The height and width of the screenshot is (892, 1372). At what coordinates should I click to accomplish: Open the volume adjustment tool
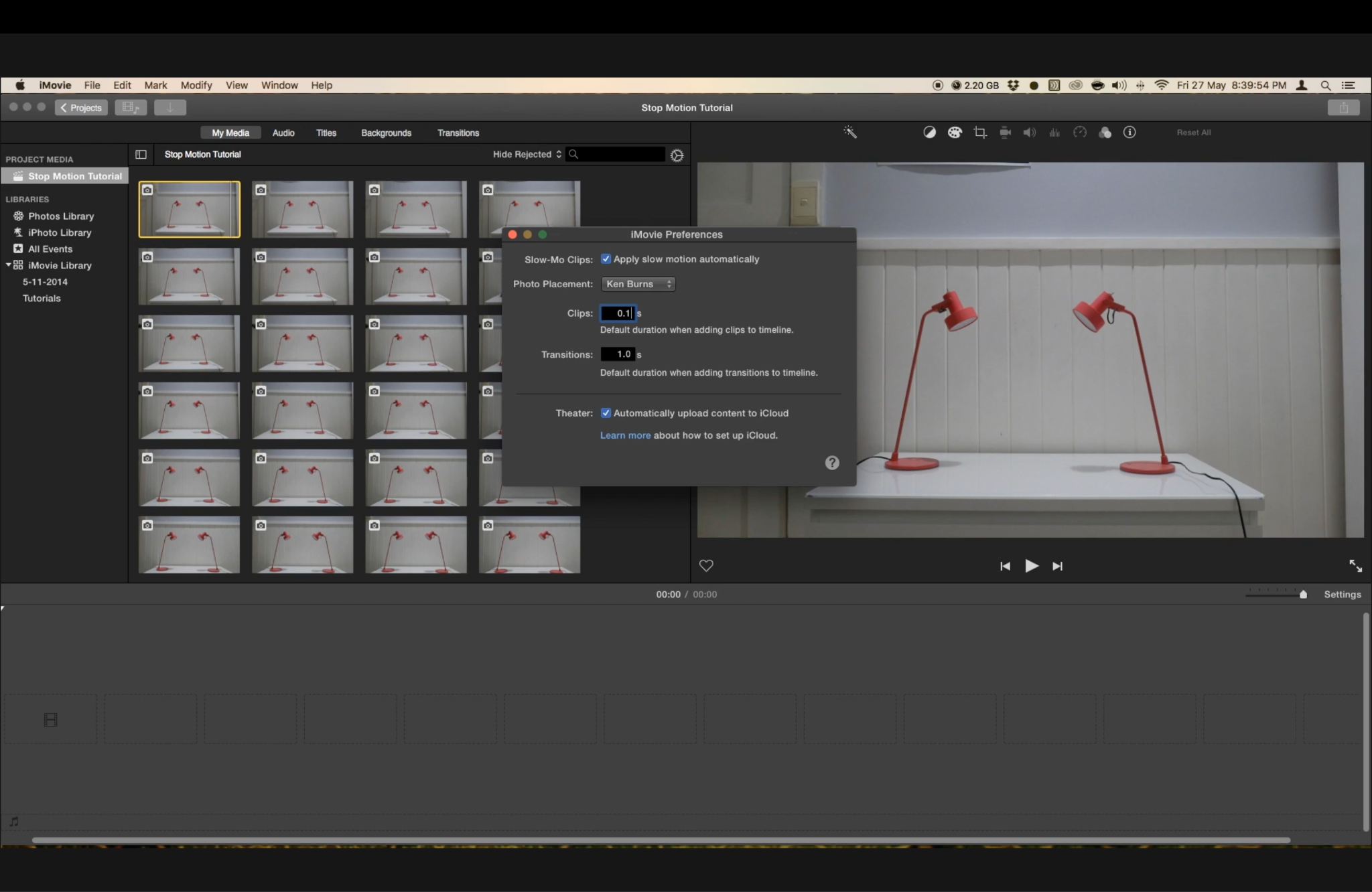click(x=1030, y=132)
